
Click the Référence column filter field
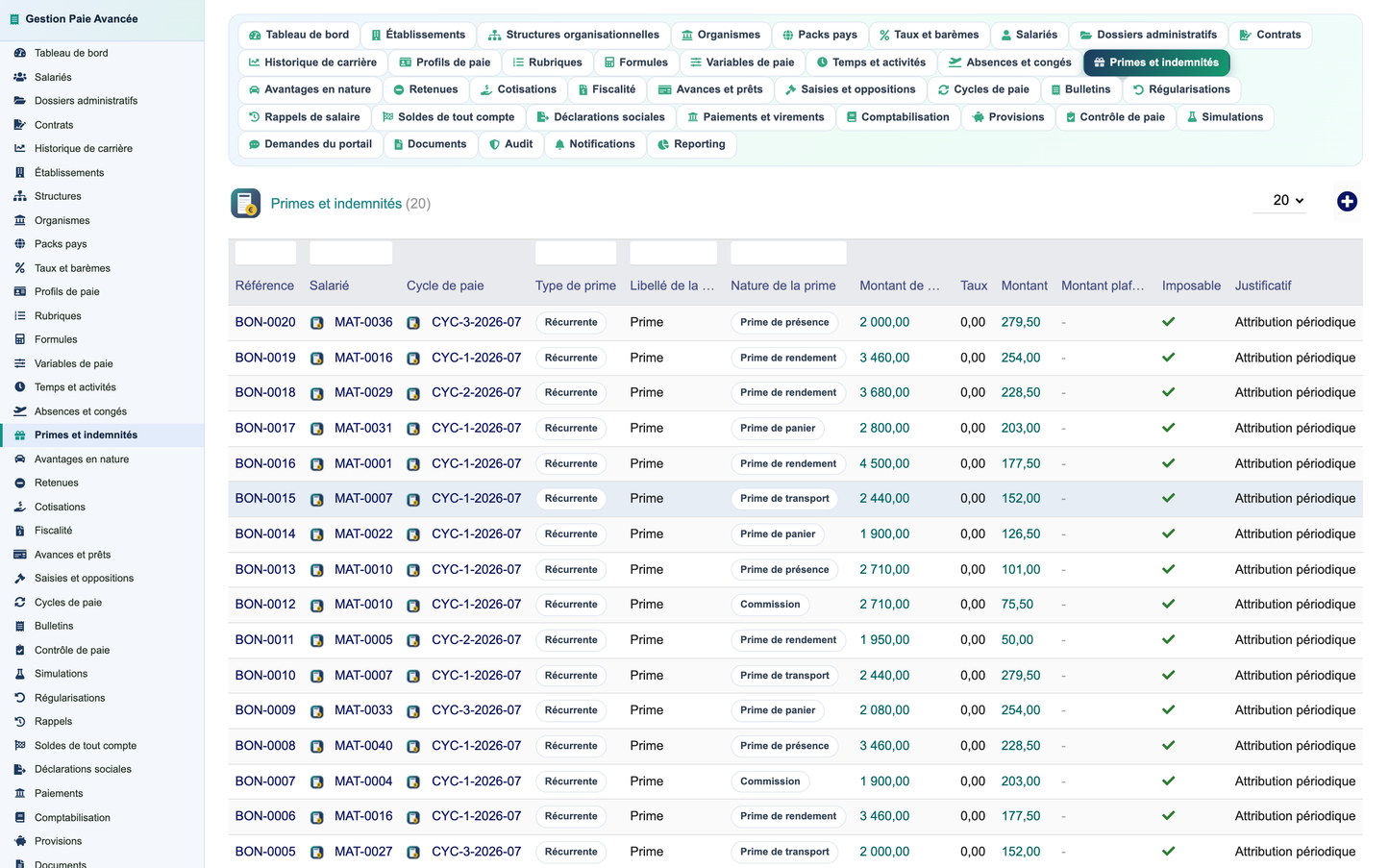click(265, 253)
